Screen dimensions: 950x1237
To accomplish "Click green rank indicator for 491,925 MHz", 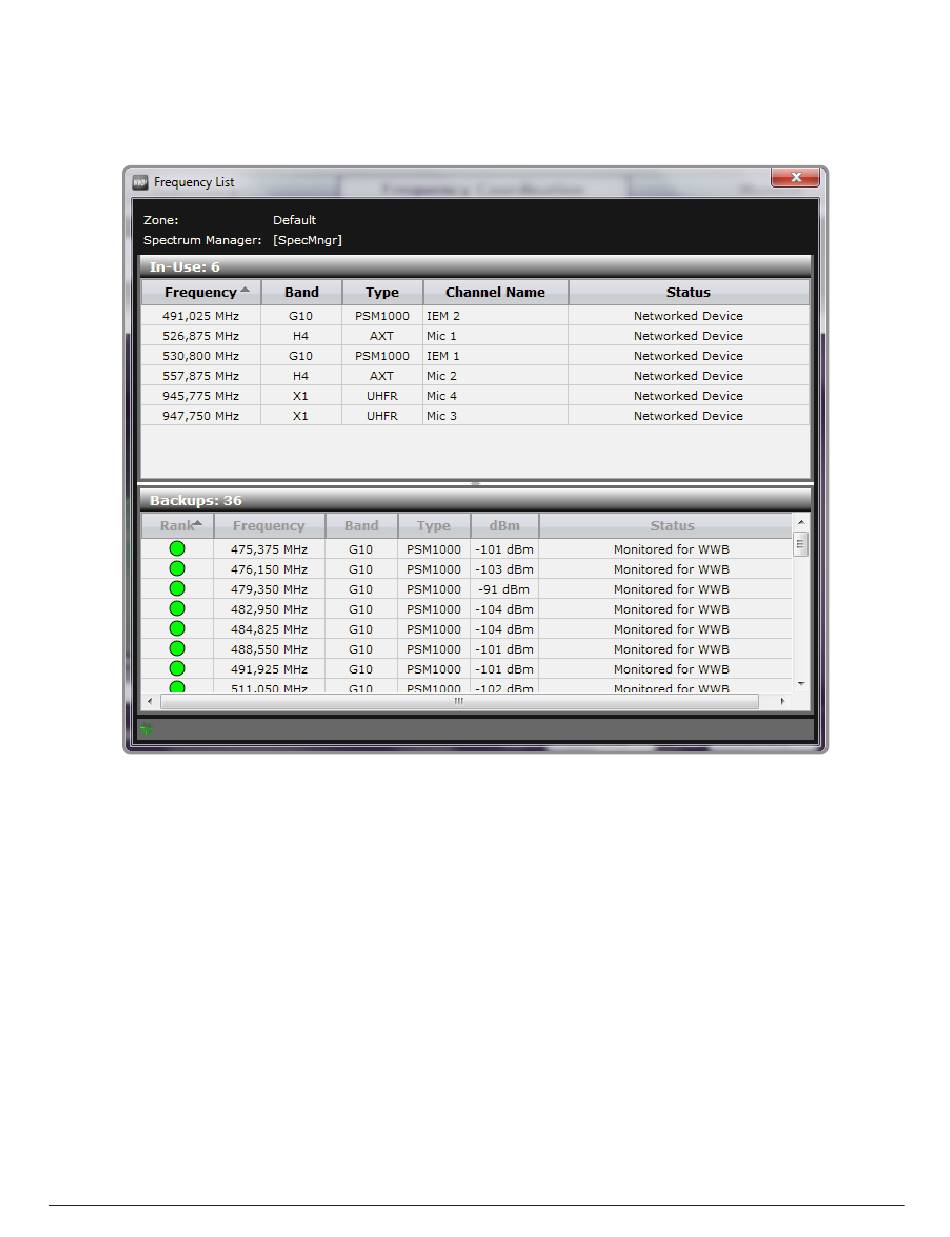I will pos(177,669).
